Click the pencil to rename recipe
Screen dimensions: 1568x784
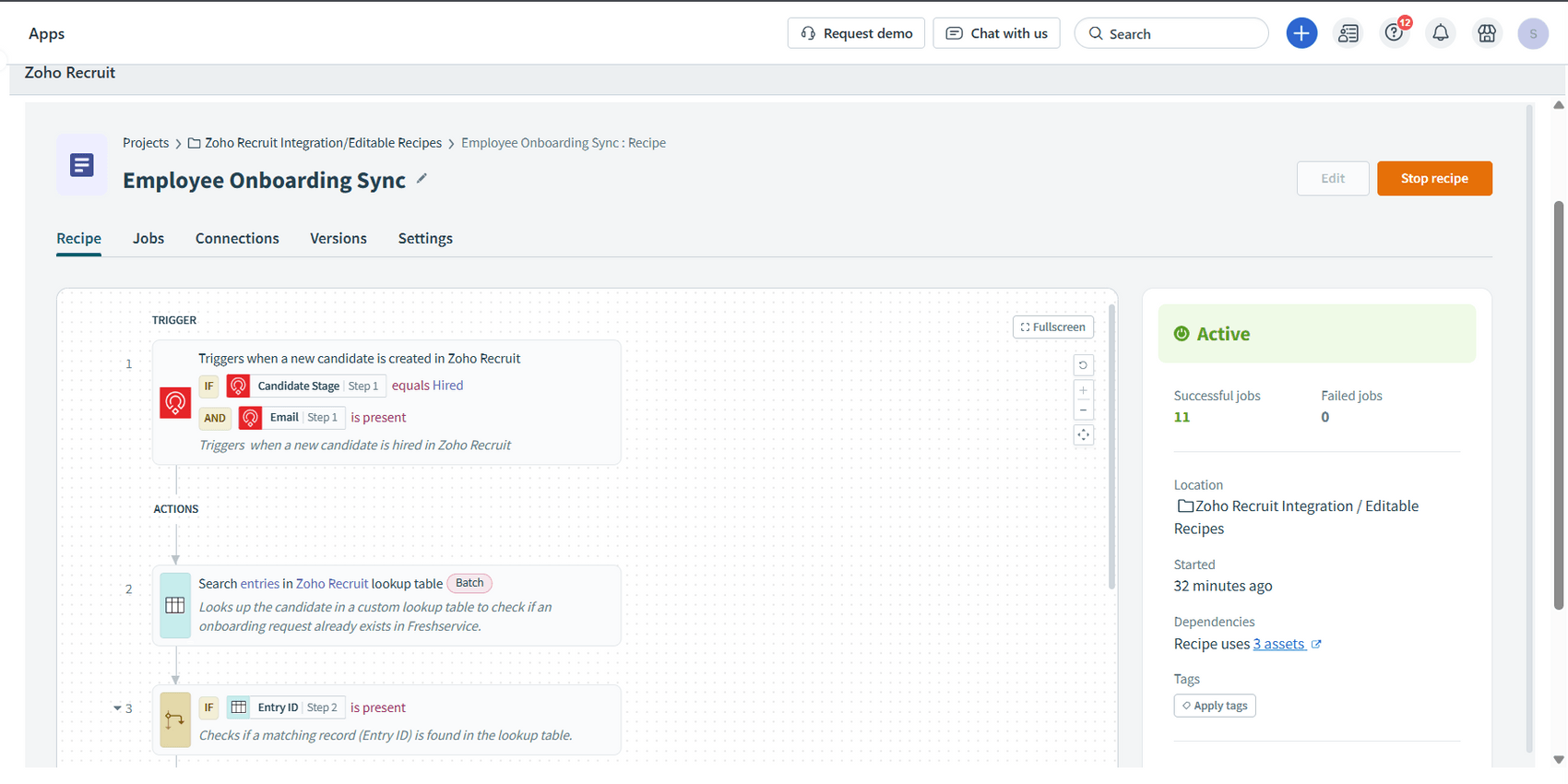[x=422, y=179]
